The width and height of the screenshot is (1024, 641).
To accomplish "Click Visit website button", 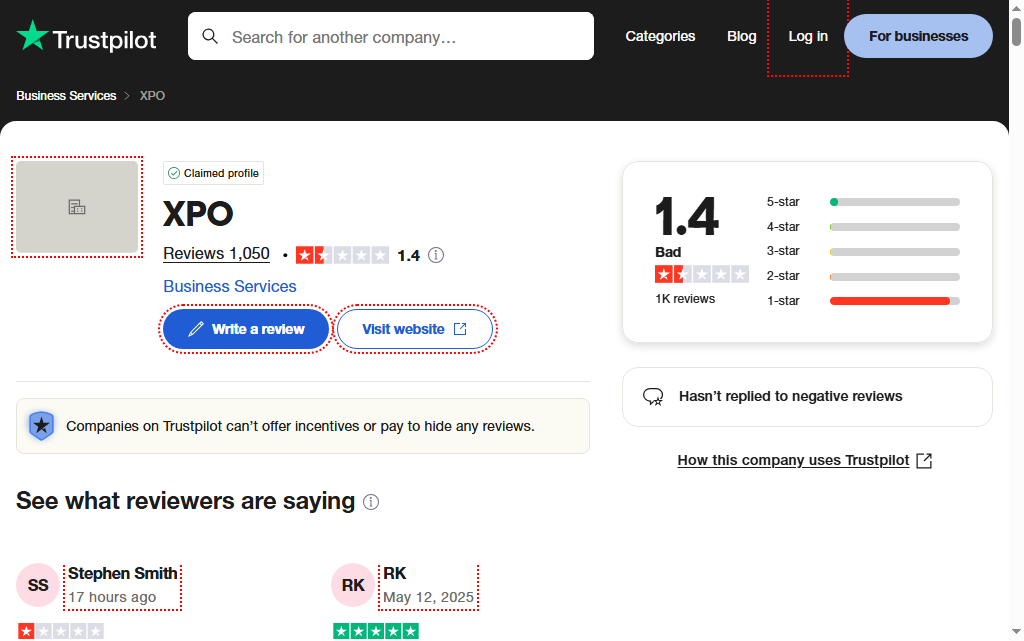I will click(415, 329).
